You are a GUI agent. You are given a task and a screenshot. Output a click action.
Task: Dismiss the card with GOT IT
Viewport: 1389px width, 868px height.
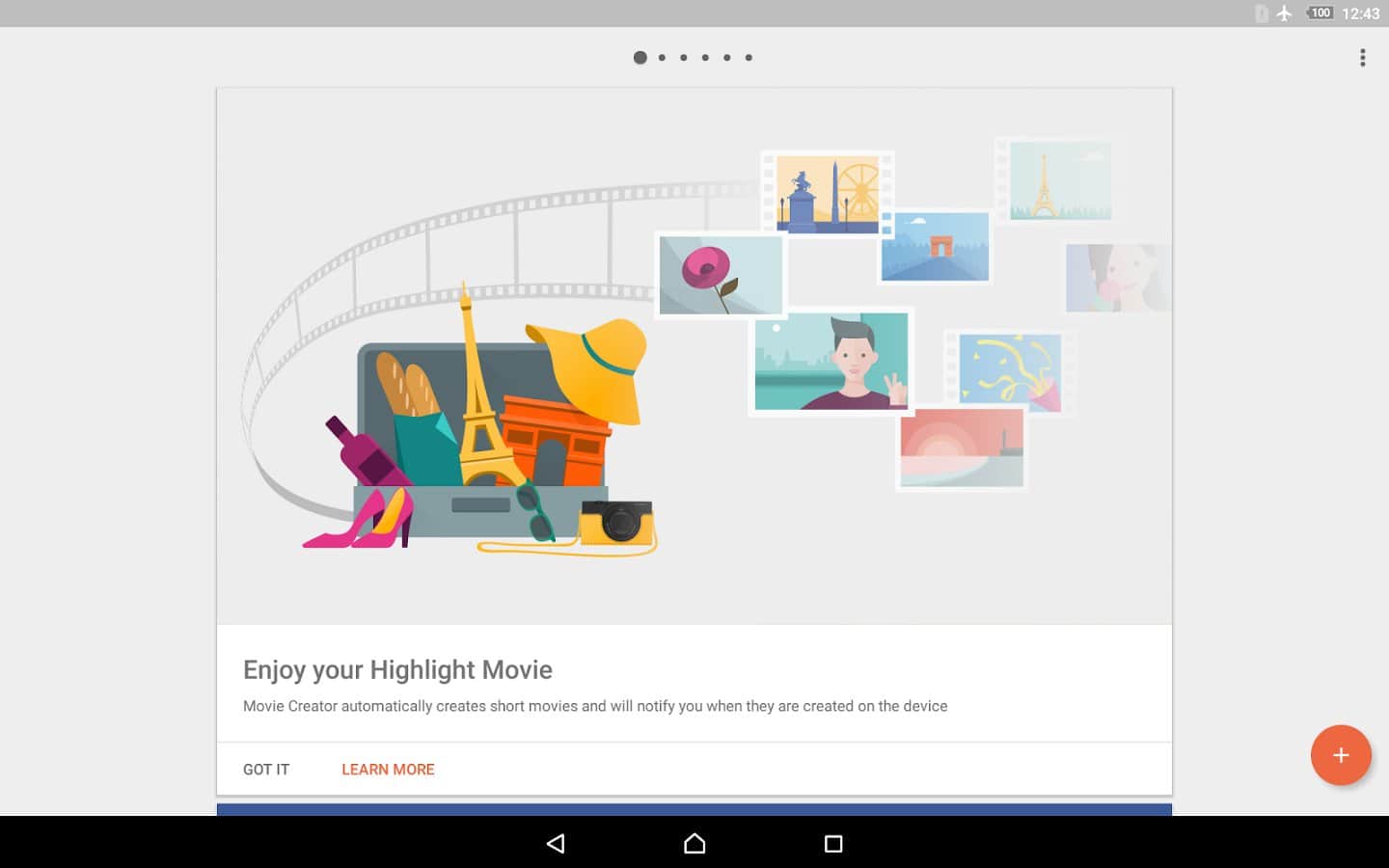266,770
